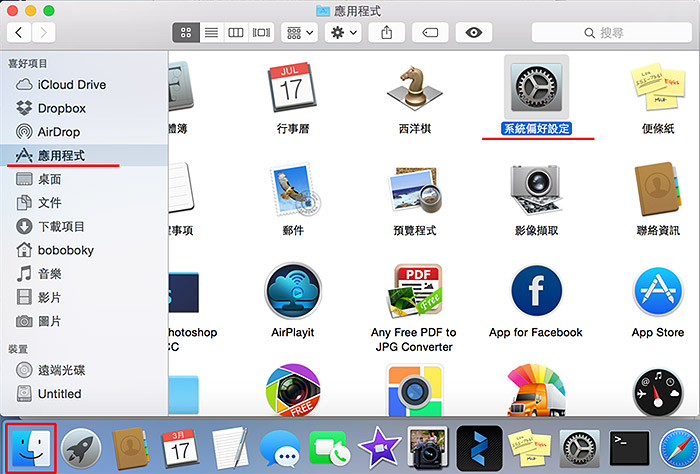Select Music 音樂 in sidebar
Viewport: 700px width, 474px height.
point(84,274)
